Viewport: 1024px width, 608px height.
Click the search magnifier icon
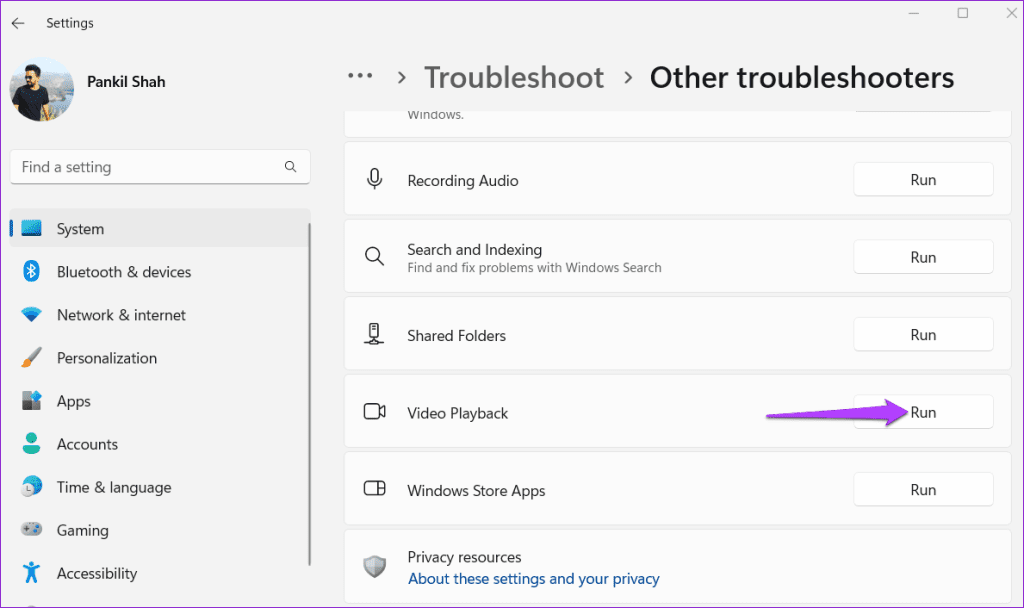point(290,167)
